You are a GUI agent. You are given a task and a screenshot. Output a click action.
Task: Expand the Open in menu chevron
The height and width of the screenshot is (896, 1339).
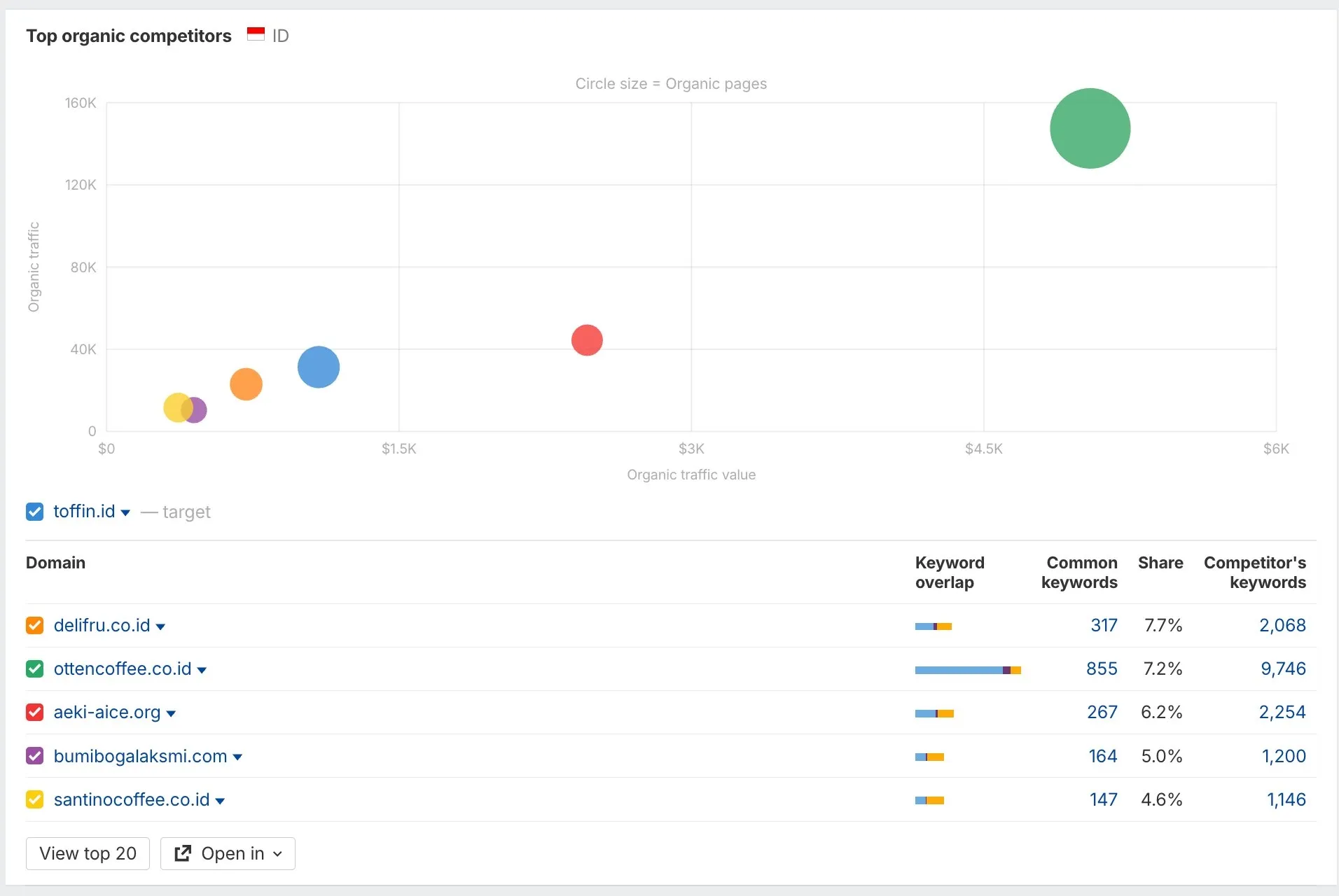tap(275, 854)
